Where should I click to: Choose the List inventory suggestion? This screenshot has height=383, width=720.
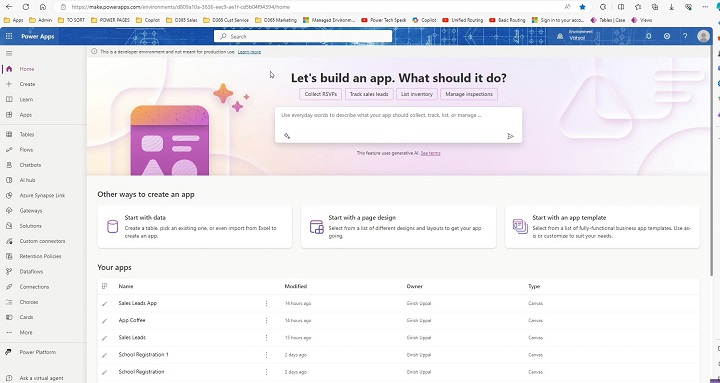coord(416,94)
